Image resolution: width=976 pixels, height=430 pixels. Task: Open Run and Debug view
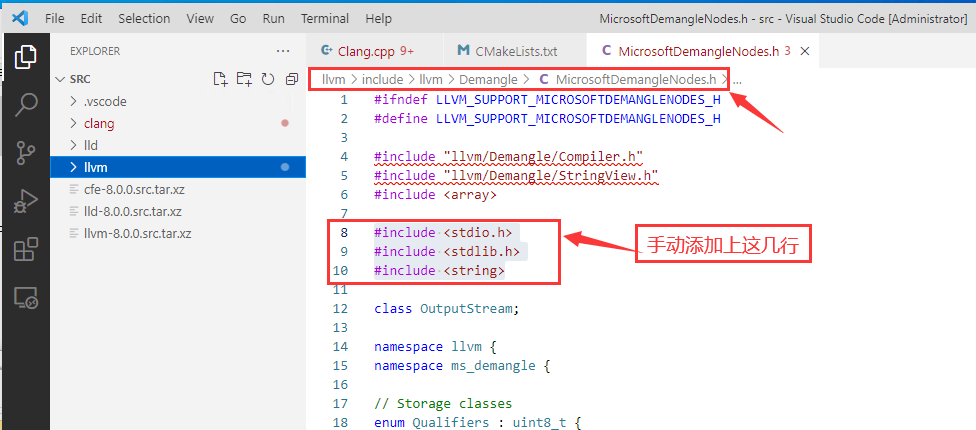[x=26, y=202]
